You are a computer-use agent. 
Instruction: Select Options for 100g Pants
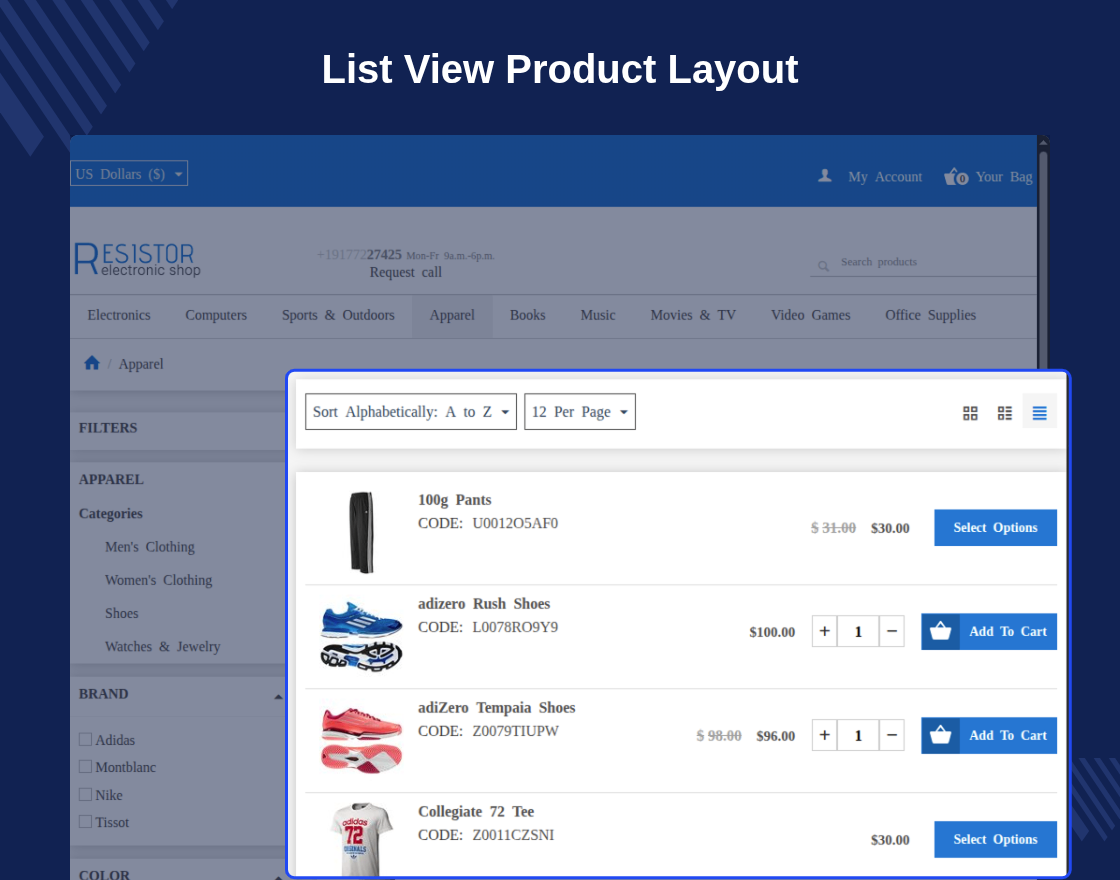point(995,527)
